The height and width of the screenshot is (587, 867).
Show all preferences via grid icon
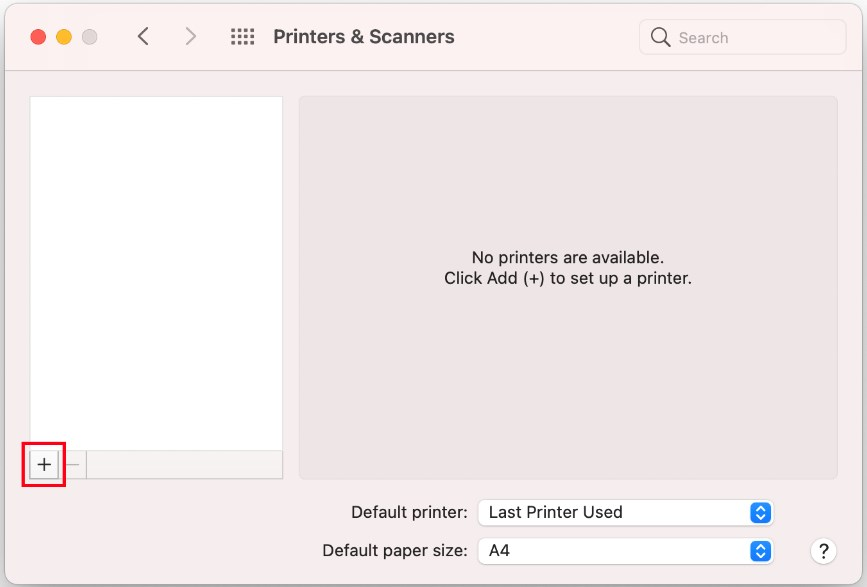click(x=242, y=36)
